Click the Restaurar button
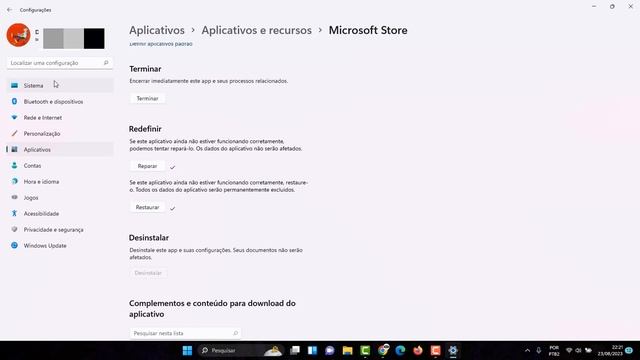The height and width of the screenshot is (360, 640). pos(147,207)
